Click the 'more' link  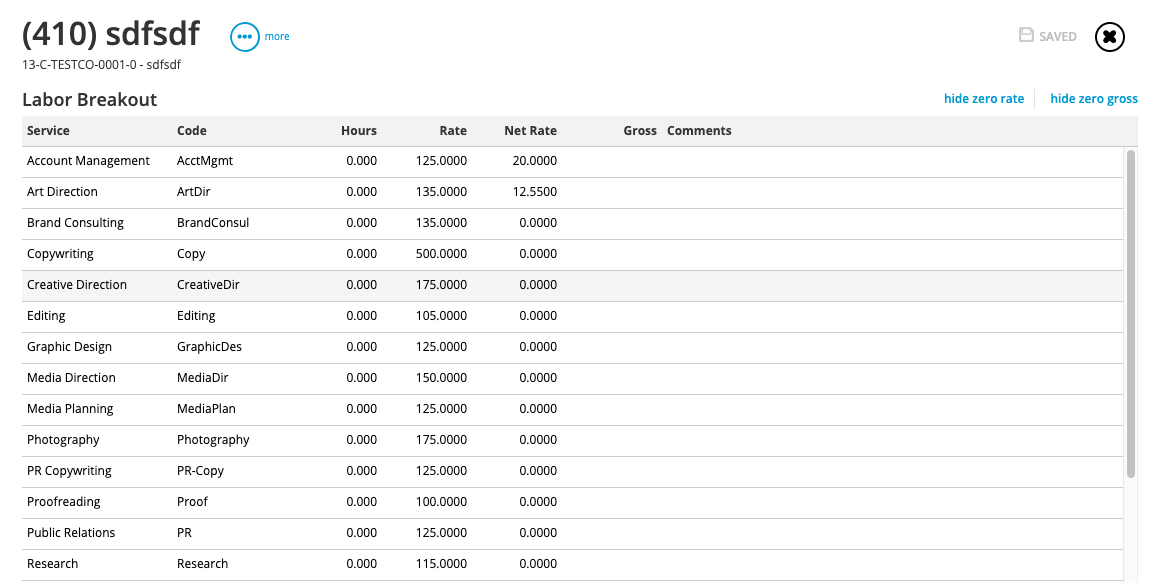(277, 37)
